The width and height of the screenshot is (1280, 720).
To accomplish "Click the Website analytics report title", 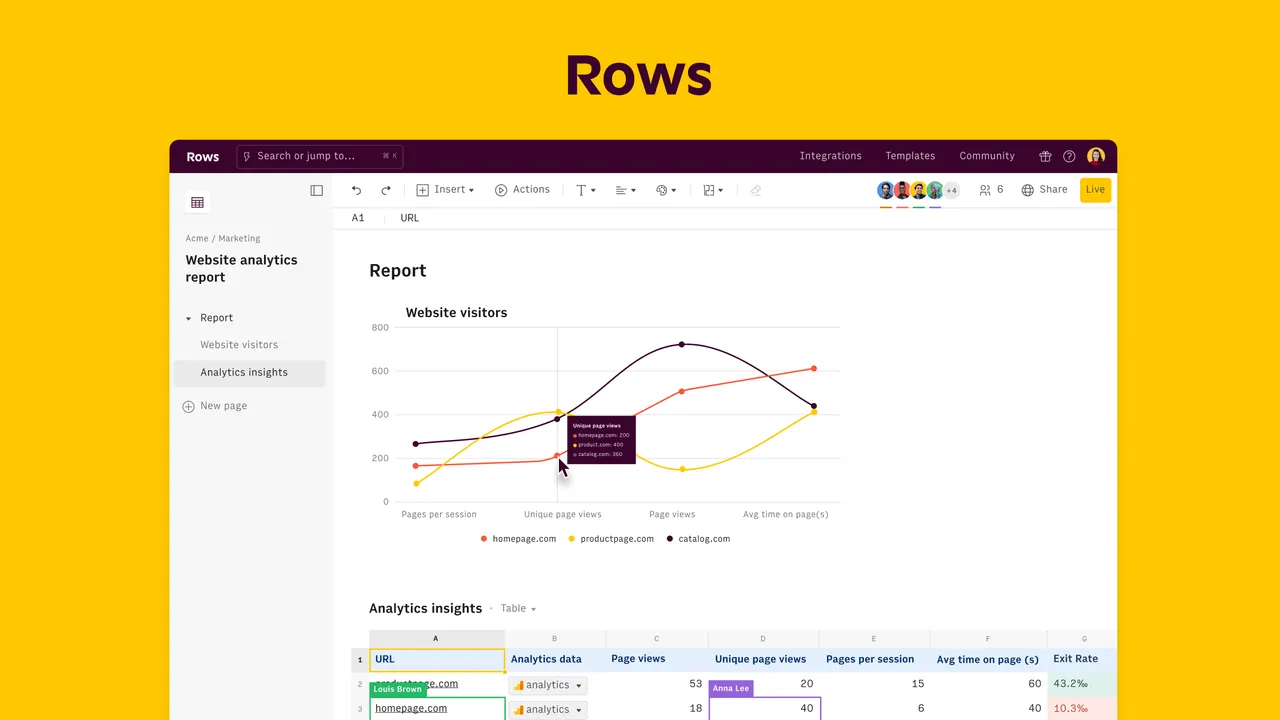I will coord(241,268).
